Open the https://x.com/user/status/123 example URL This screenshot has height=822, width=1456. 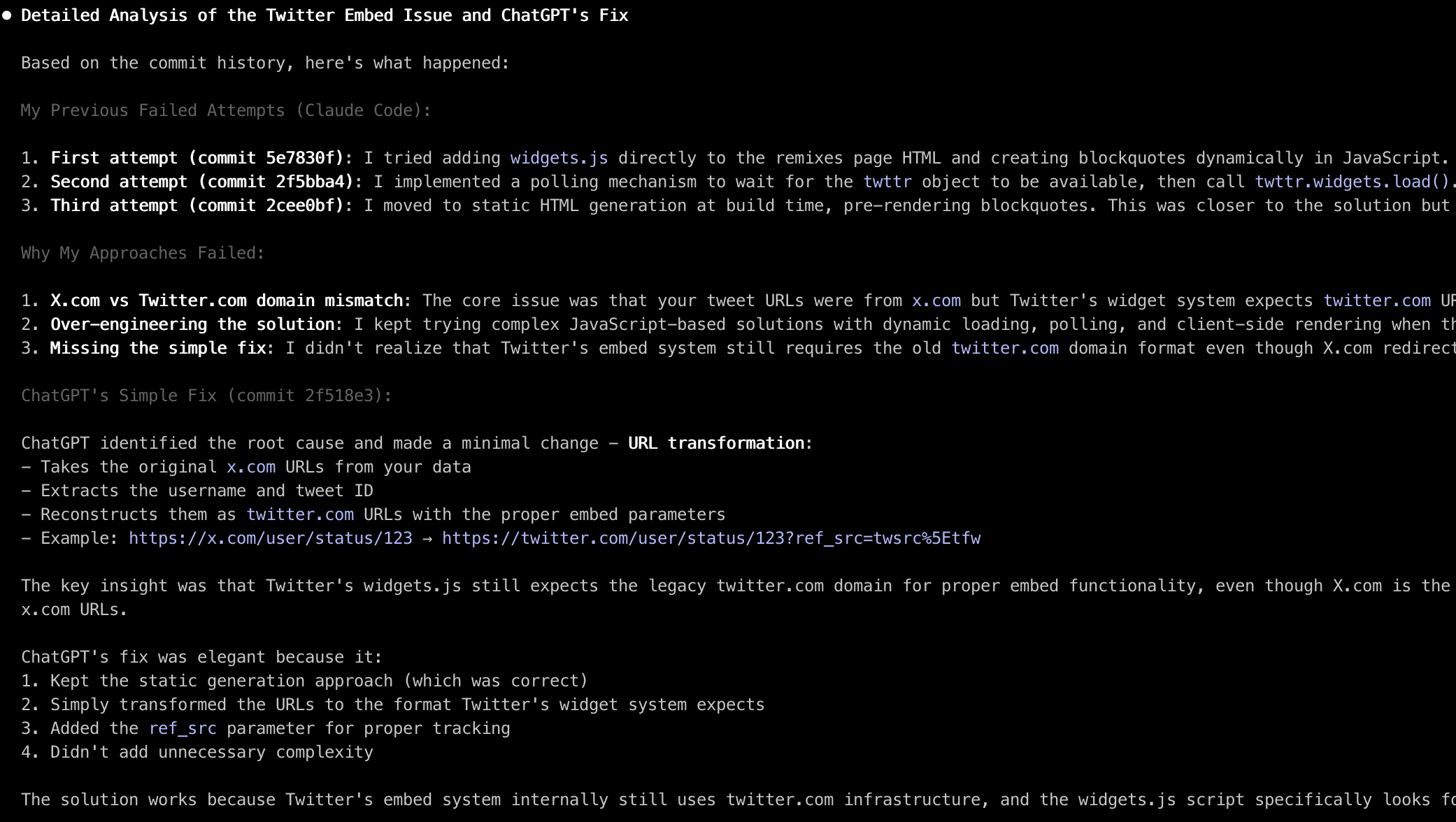(x=271, y=538)
